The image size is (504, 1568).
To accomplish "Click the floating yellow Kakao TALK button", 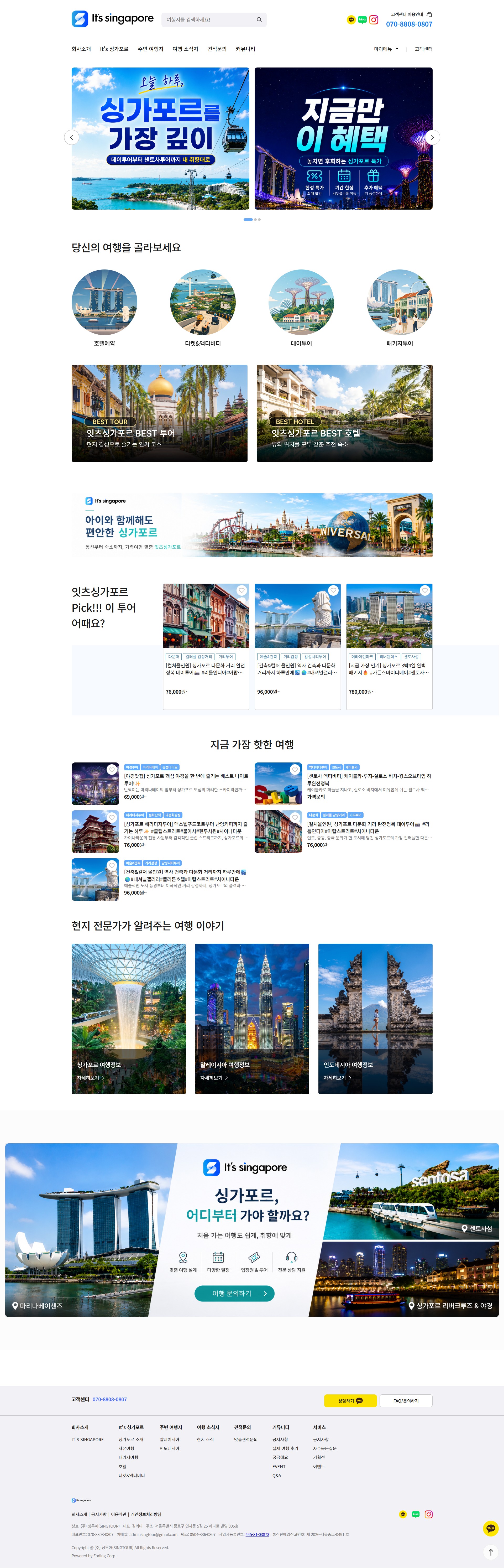I will click(491, 1528).
